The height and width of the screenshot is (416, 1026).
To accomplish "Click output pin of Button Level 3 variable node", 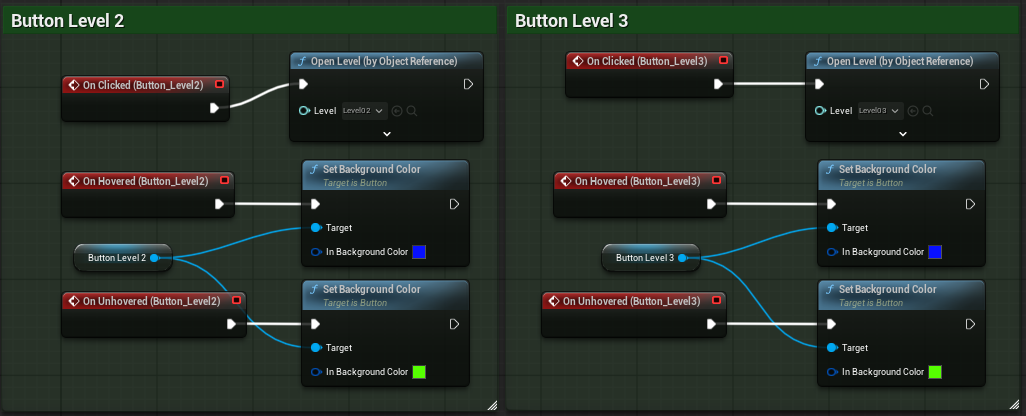I will point(682,258).
